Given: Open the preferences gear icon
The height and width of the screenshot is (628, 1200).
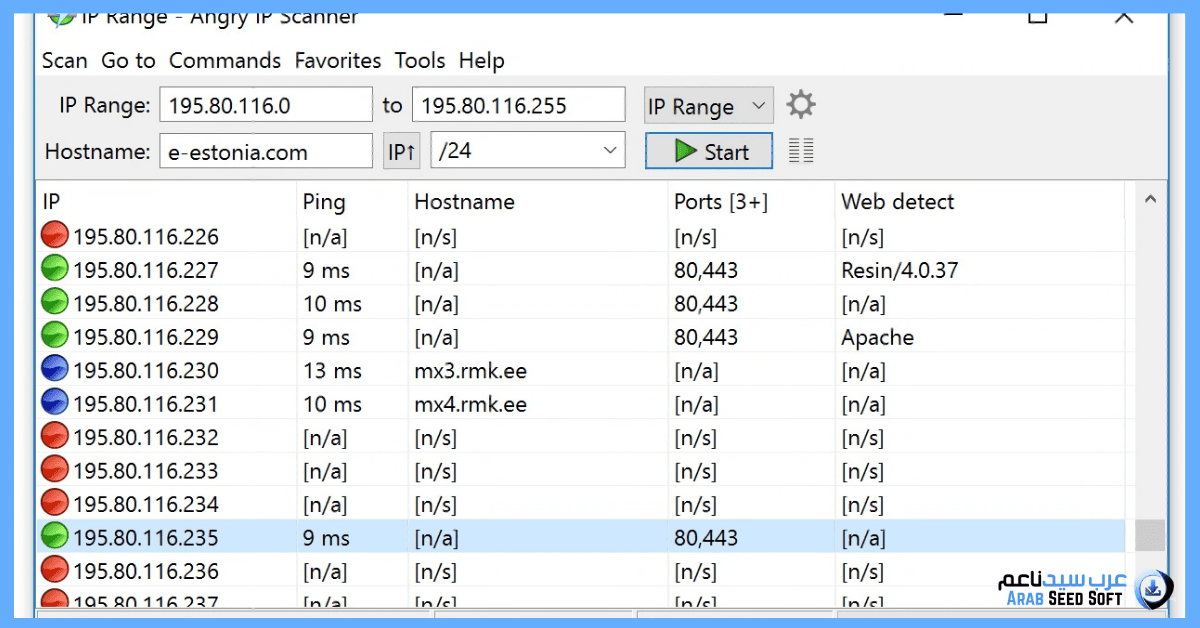Looking at the screenshot, I should coord(801,105).
